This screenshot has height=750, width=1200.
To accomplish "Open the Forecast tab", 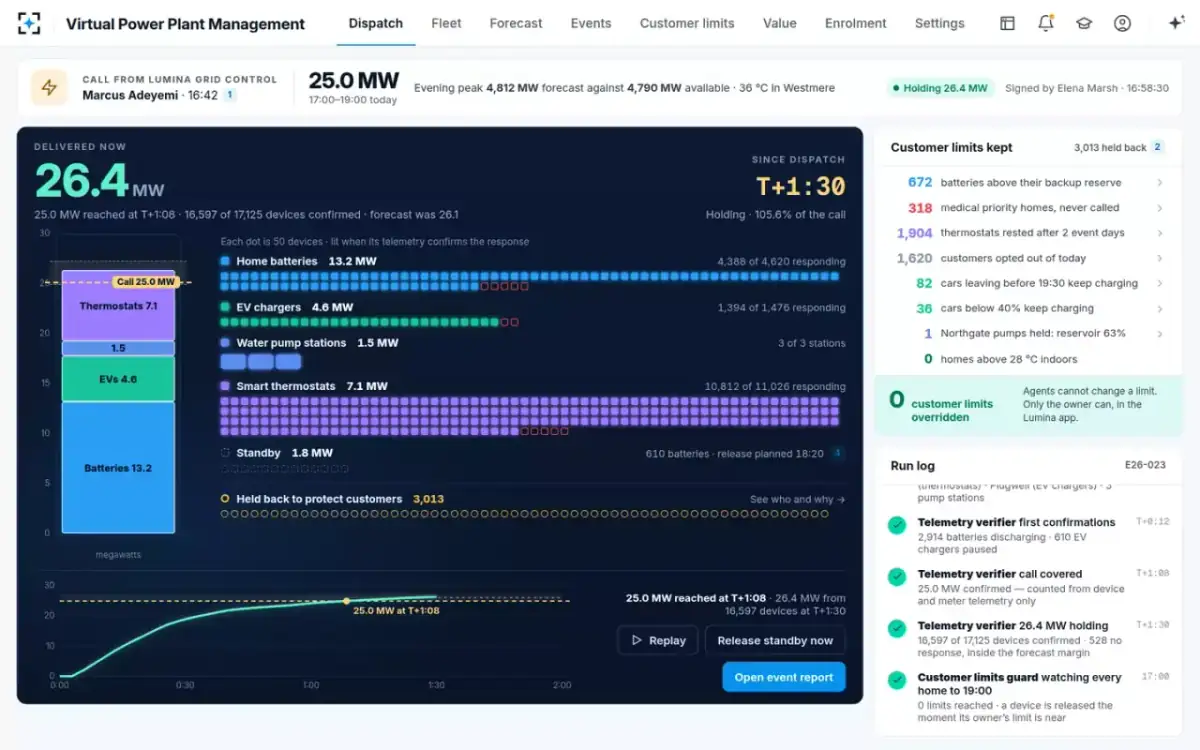I will point(516,23).
